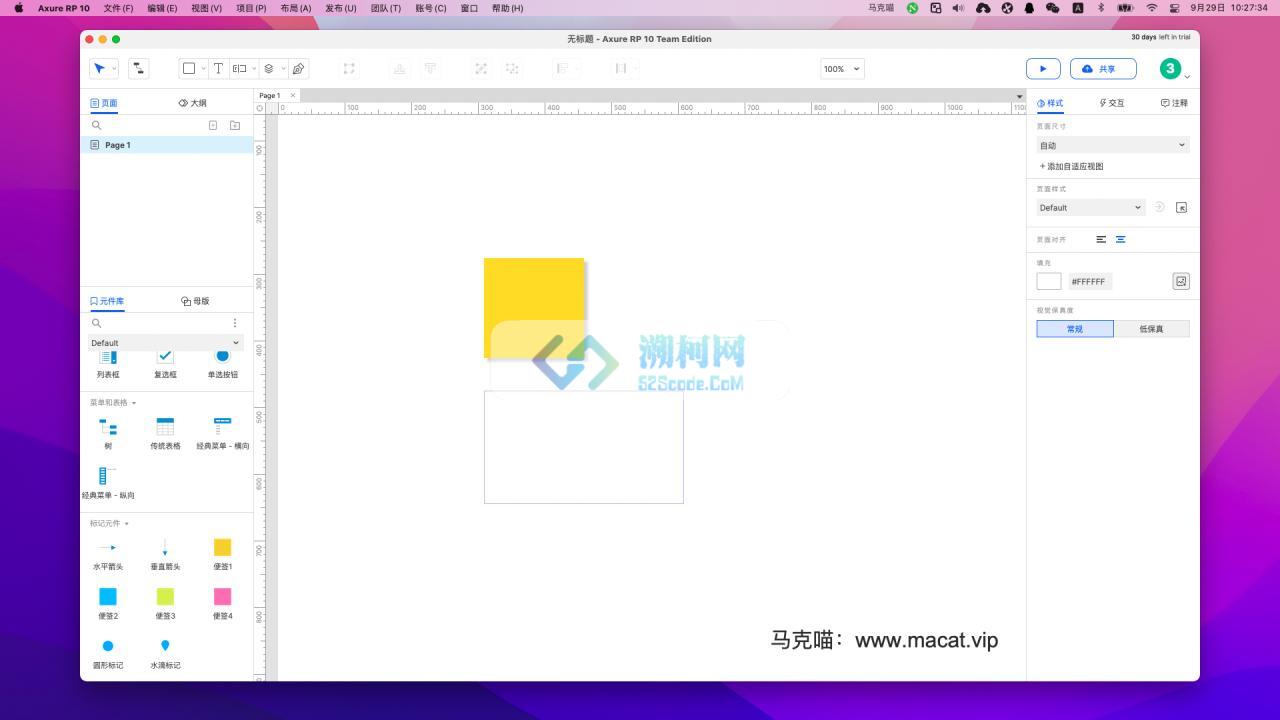
Task: Set visual fidelity to 低保真
Action: [x=1152, y=329]
